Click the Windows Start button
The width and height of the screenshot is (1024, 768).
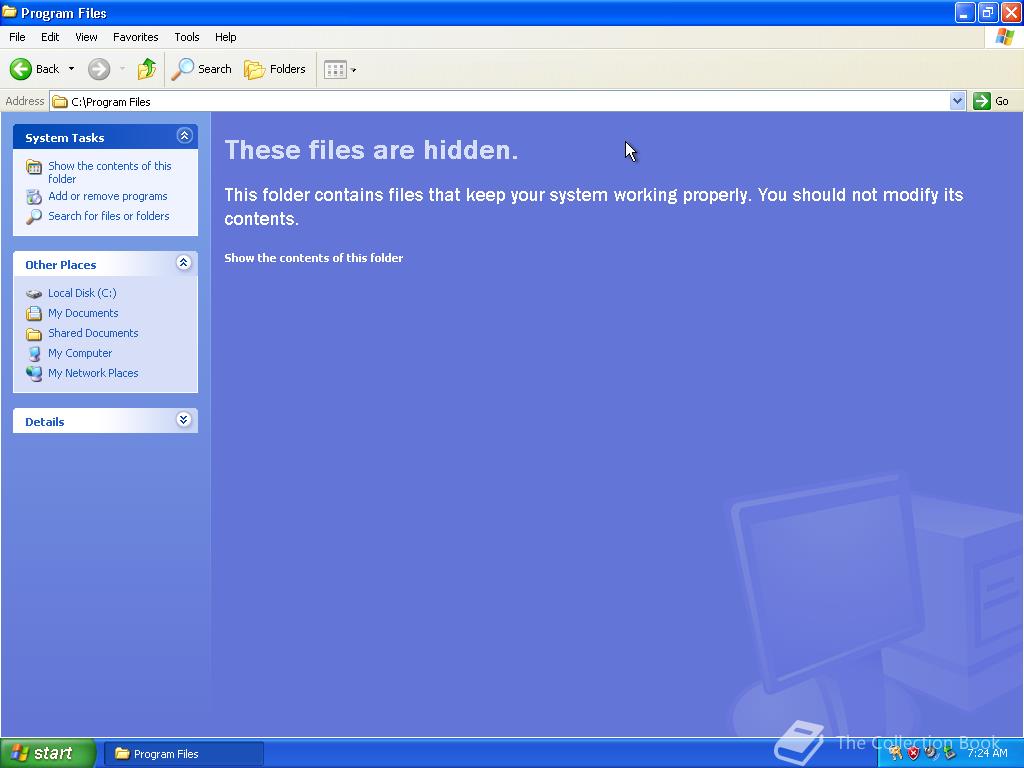pyautogui.click(x=48, y=753)
